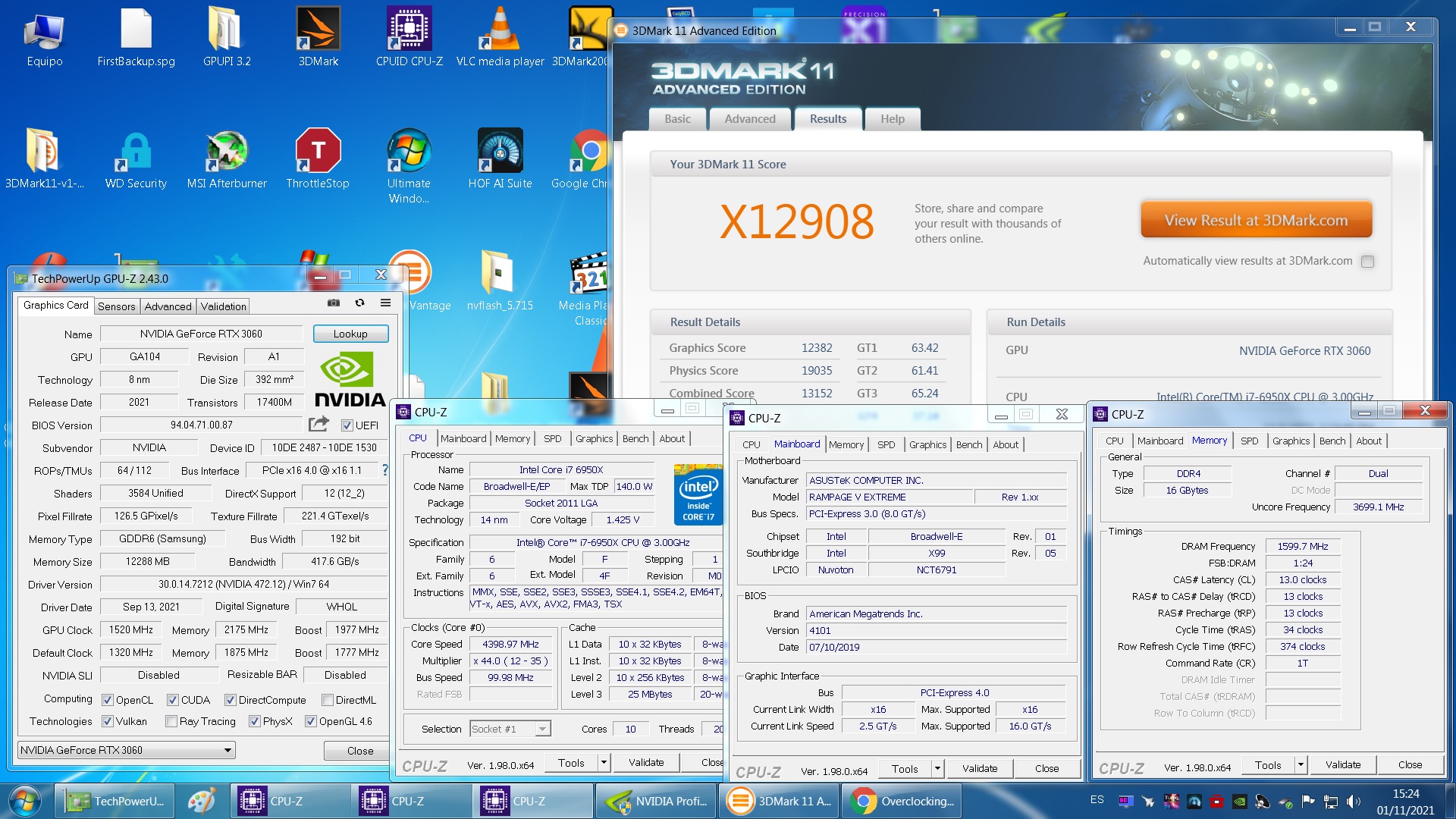1456x819 pixels.
Task: Click Tools button in CPU-Z CPU window
Action: [x=571, y=763]
